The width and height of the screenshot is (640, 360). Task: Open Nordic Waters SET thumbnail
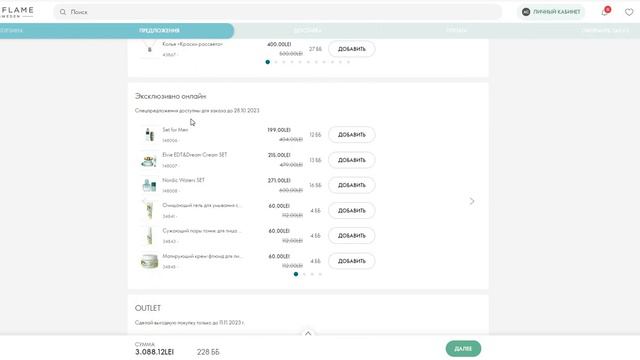pyautogui.click(x=149, y=185)
